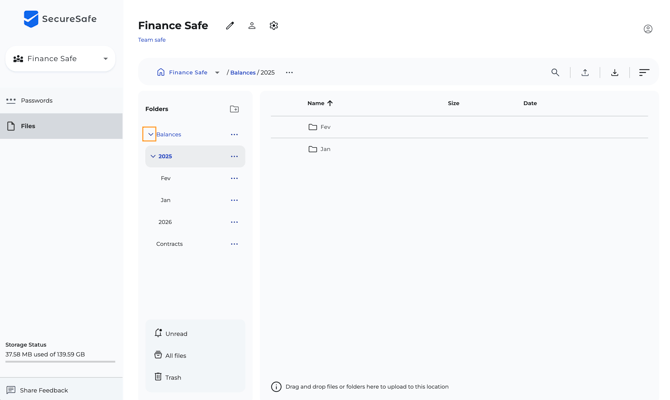Open more options for Contracts folder

[x=234, y=244]
